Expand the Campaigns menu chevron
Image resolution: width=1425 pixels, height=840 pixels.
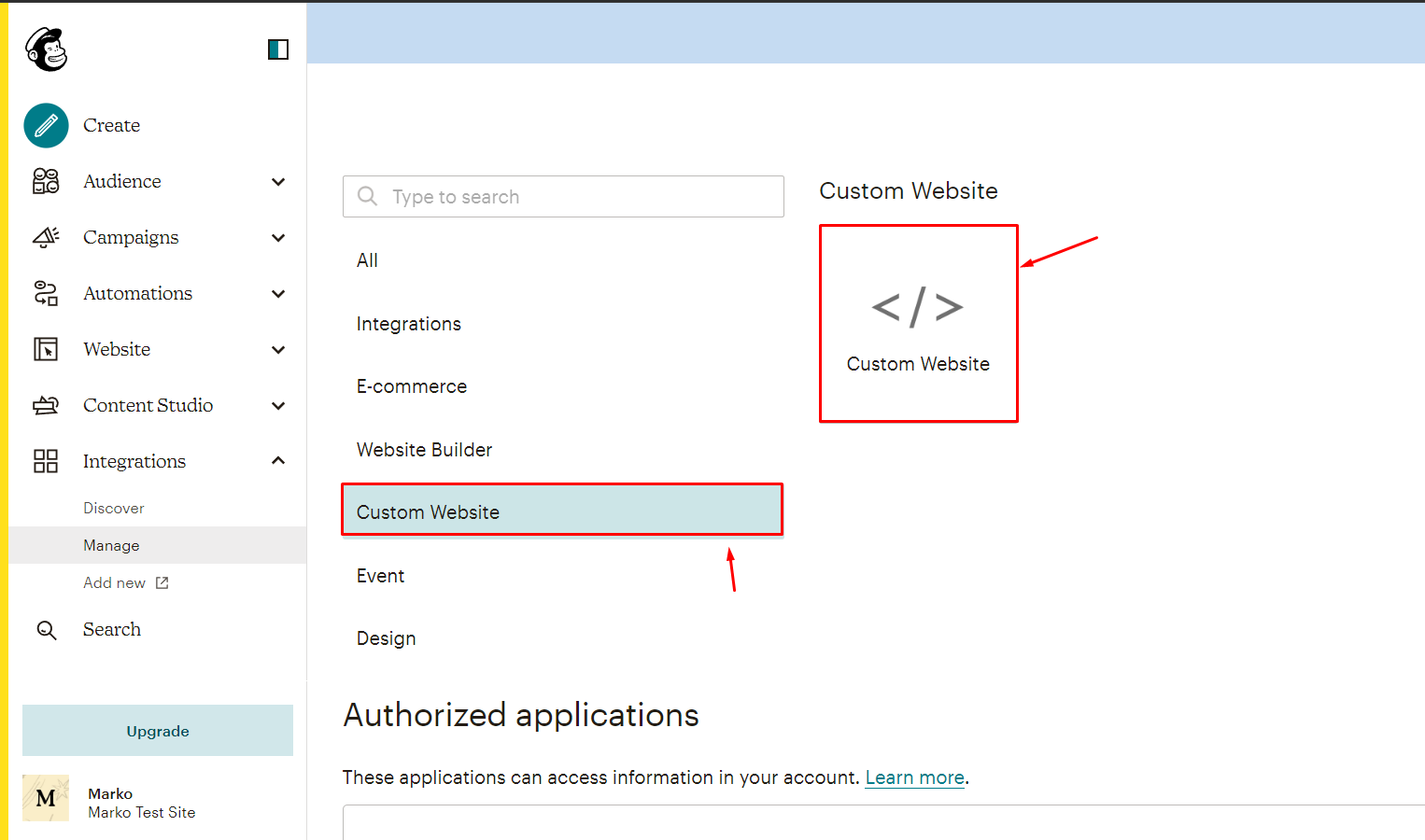[278, 237]
